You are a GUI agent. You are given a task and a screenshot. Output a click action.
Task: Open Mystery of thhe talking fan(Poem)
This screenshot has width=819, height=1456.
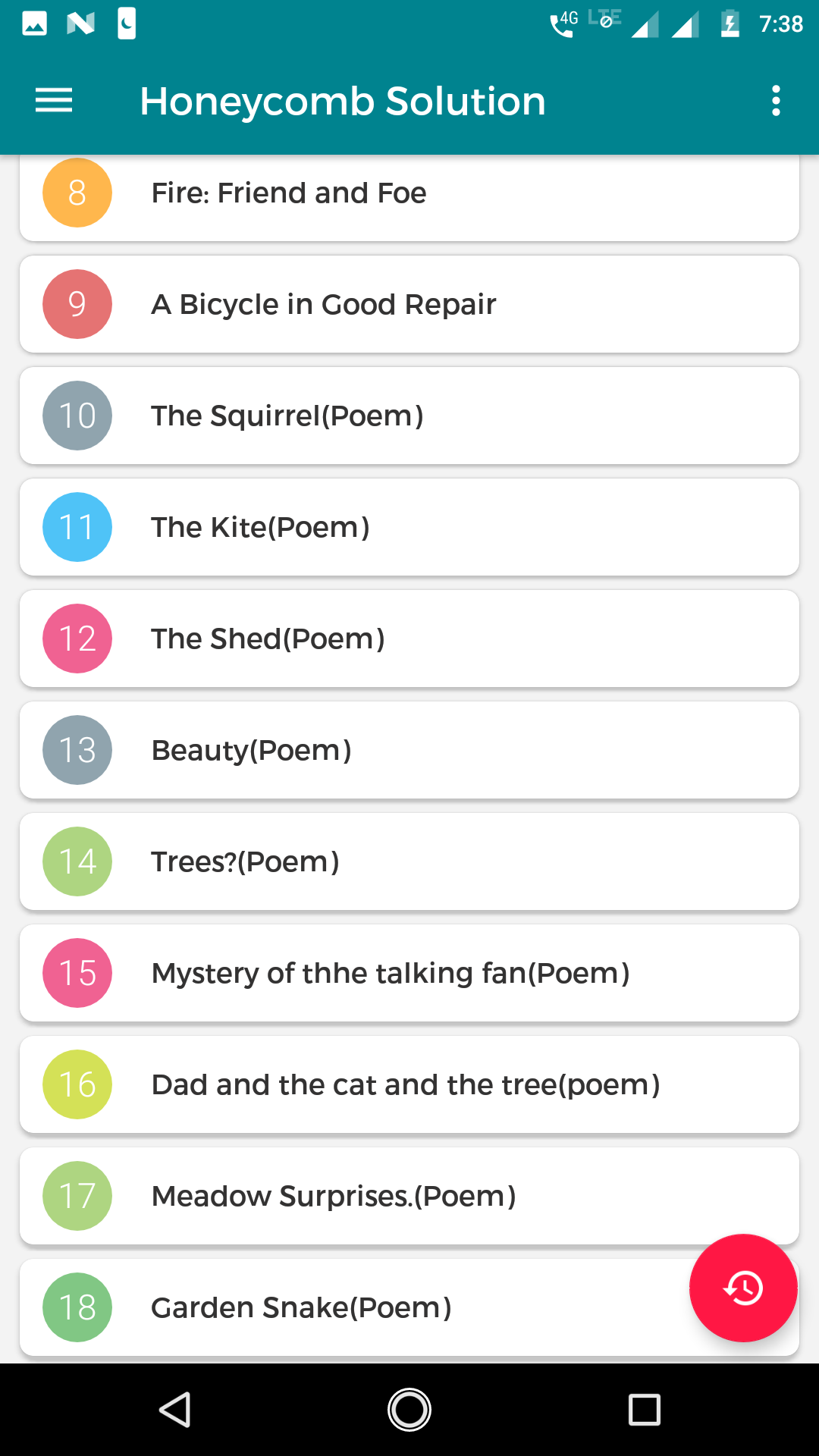coord(391,974)
